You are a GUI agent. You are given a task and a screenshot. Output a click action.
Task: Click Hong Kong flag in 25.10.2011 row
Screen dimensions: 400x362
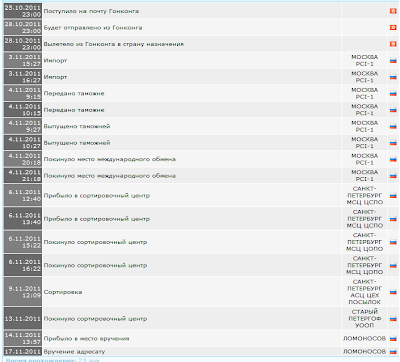[x=393, y=11]
